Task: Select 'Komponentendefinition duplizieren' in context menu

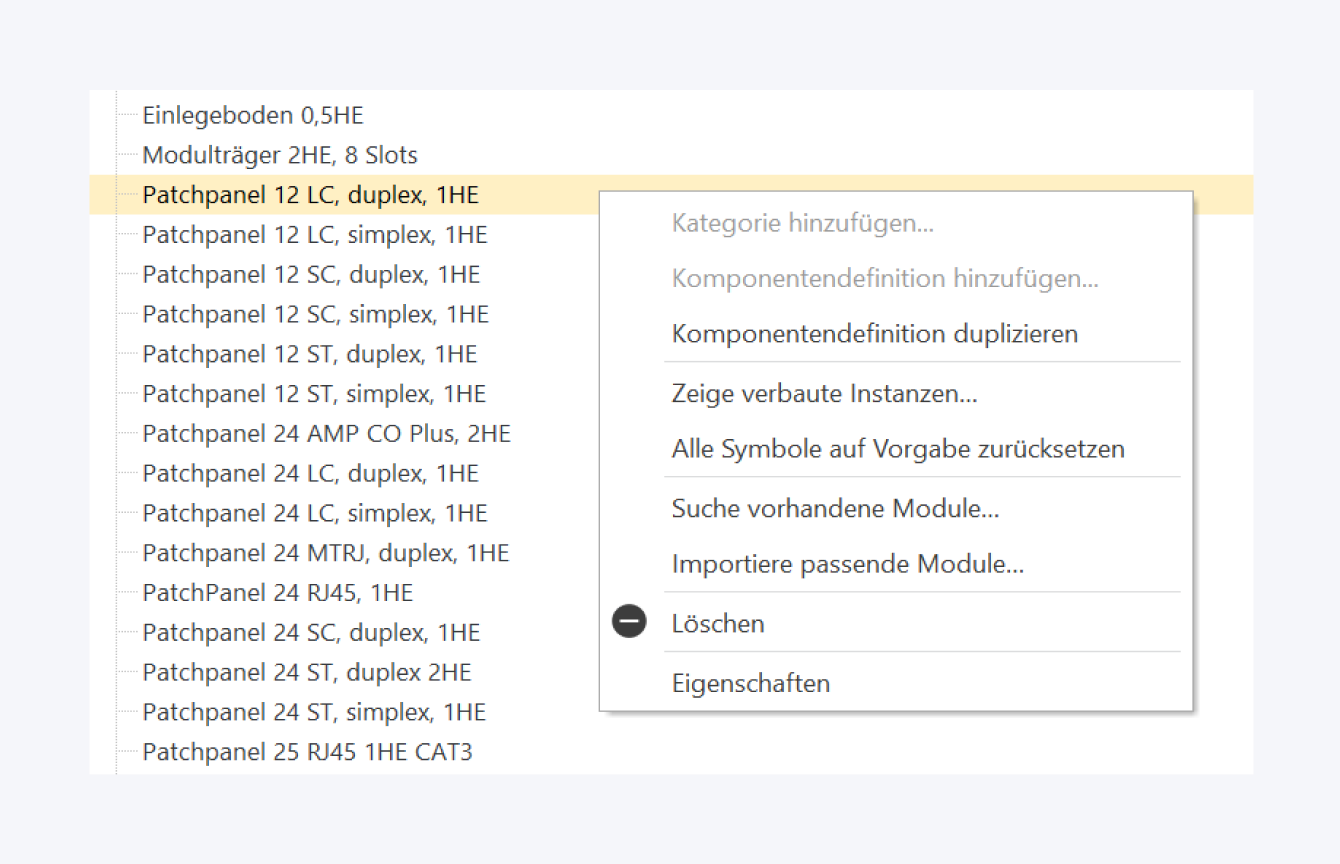Action: (x=874, y=333)
